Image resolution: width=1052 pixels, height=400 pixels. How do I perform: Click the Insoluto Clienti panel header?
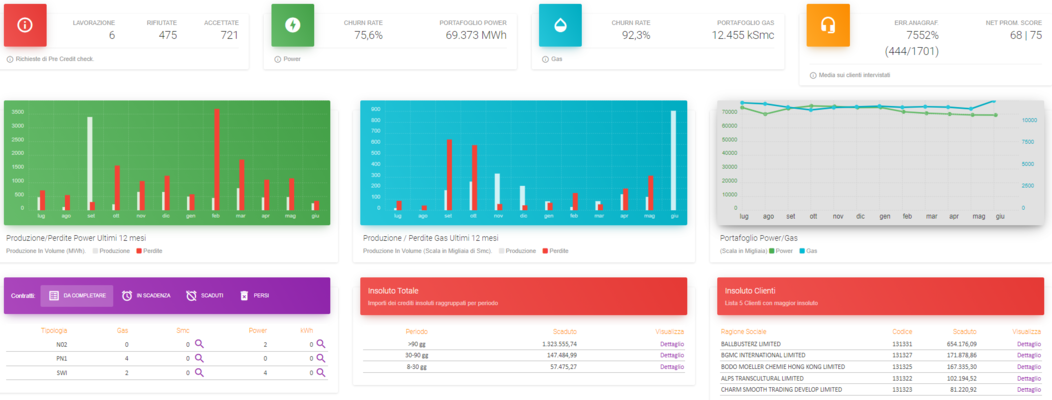click(x=880, y=296)
